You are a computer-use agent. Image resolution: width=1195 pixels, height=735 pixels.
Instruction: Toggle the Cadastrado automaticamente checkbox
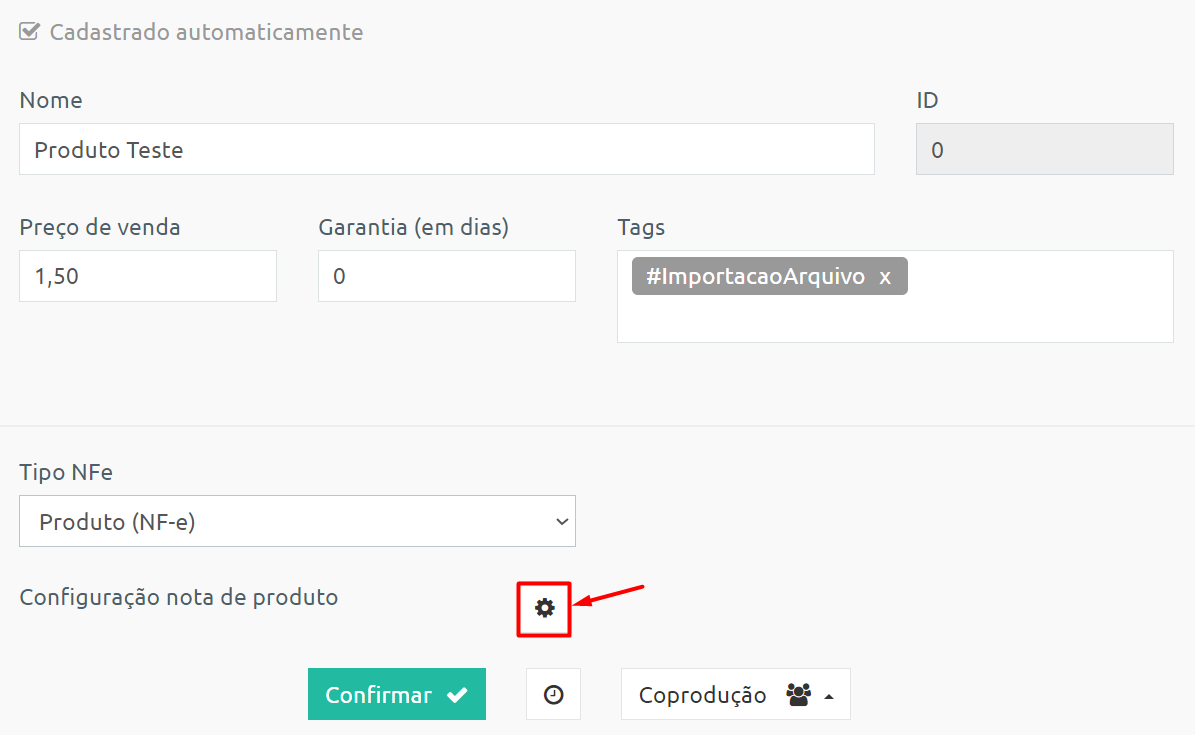pyautogui.click(x=30, y=32)
